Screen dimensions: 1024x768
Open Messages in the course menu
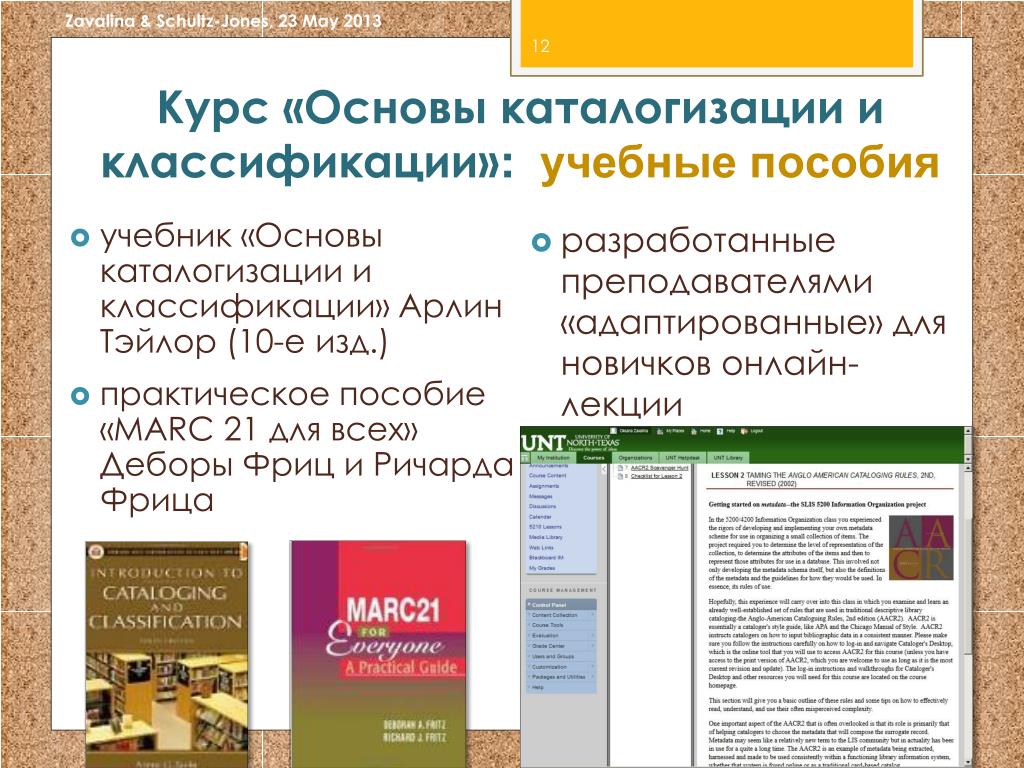pos(541,496)
